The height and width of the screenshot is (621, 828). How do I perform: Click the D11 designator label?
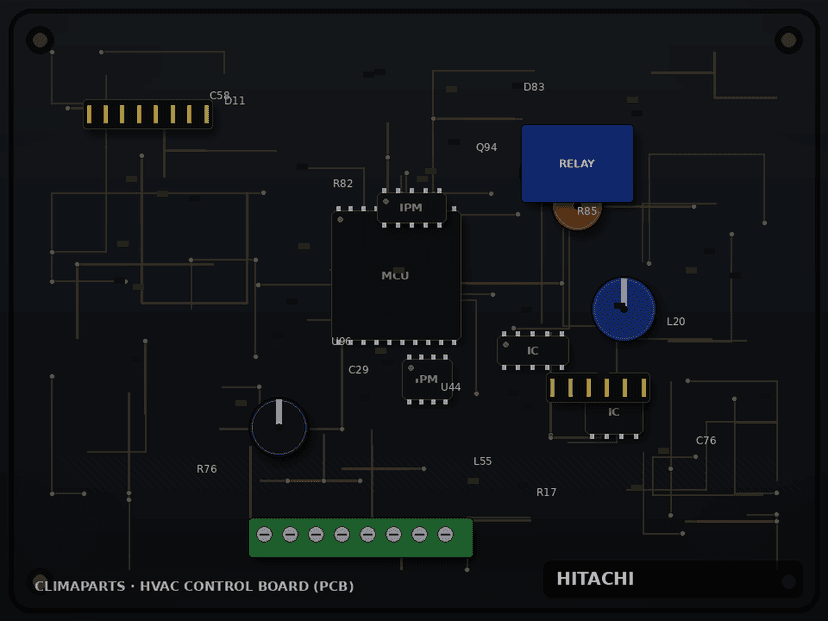coord(235,101)
